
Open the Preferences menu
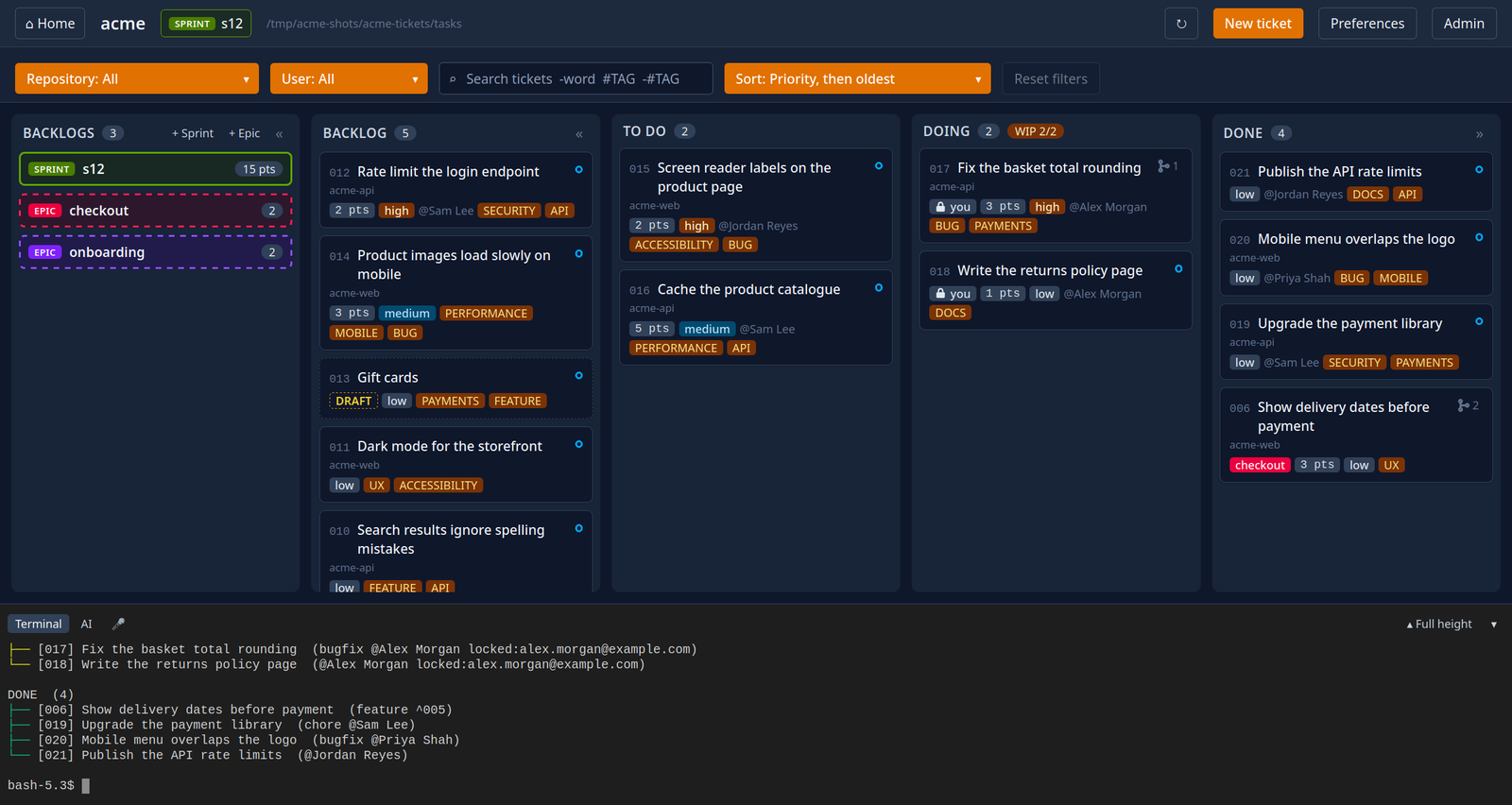click(x=1367, y=24)
